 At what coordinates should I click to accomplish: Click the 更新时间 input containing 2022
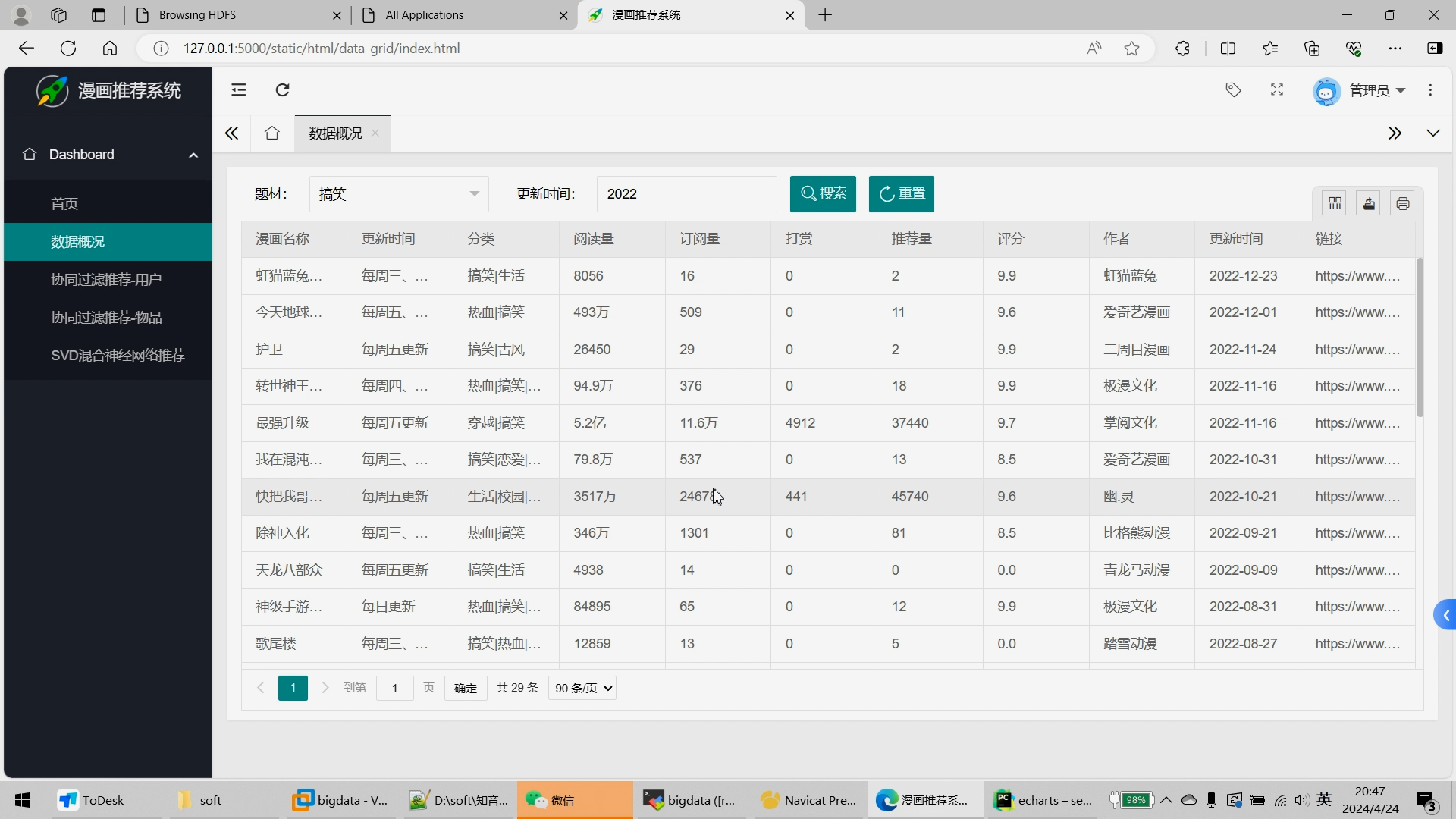[686, 194]
